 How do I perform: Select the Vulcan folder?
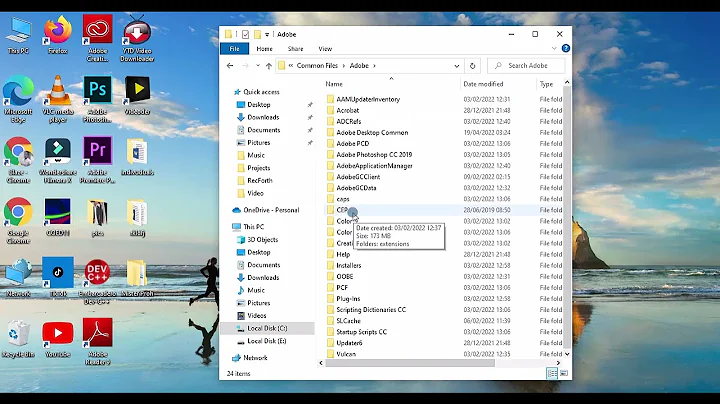[346, 354]
